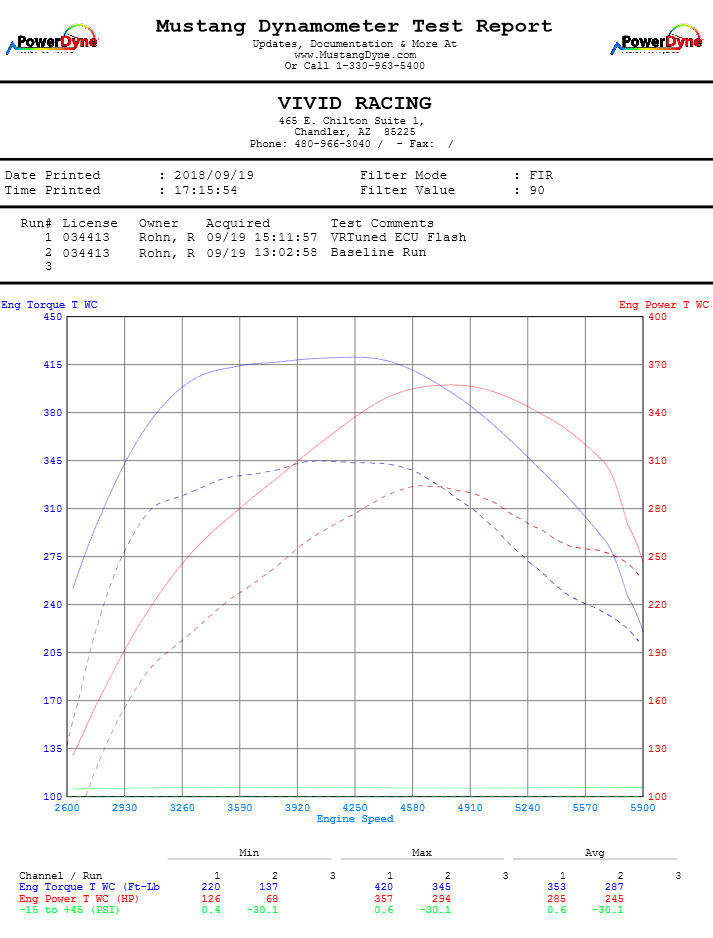Select the 'Baseline Run' comment

click(379, 252)
